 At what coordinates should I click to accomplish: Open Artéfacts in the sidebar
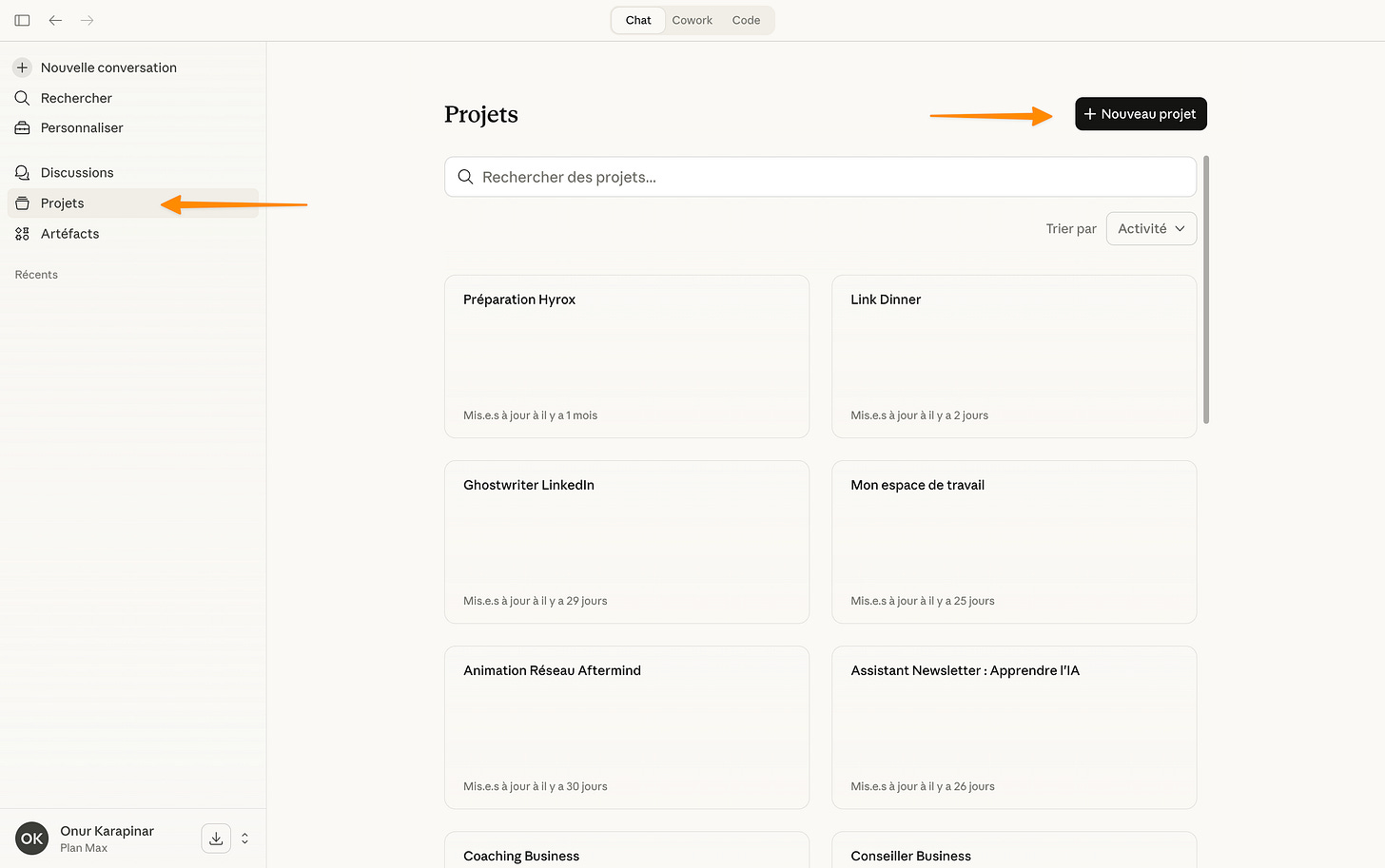tap(133, 234)
